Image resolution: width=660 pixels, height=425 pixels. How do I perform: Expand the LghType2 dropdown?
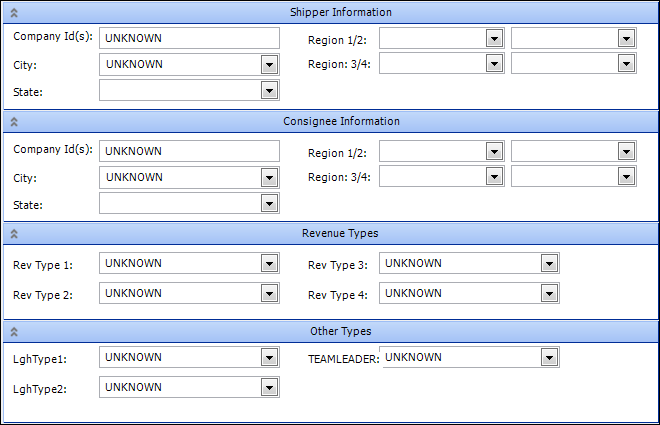pyautogui.click(x=268, y=388)
